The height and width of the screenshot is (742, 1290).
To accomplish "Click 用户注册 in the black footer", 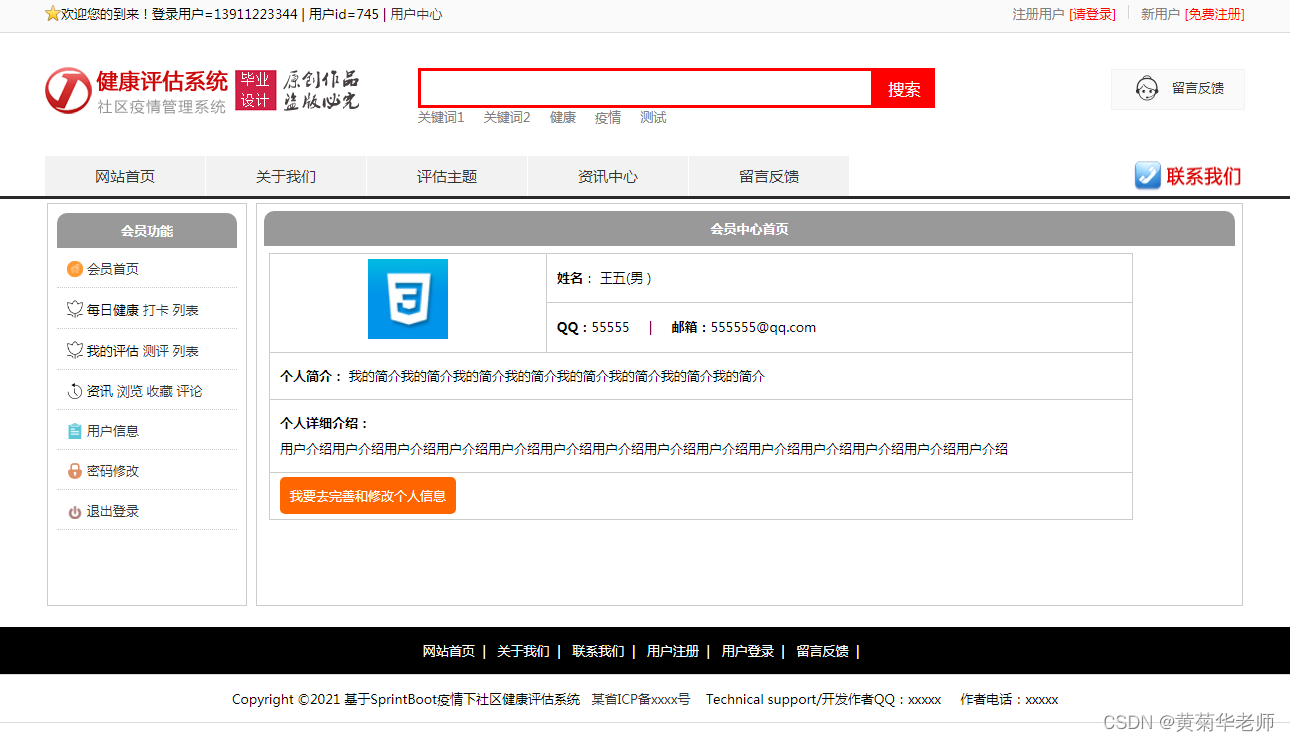I will click(x=673, y=651).
